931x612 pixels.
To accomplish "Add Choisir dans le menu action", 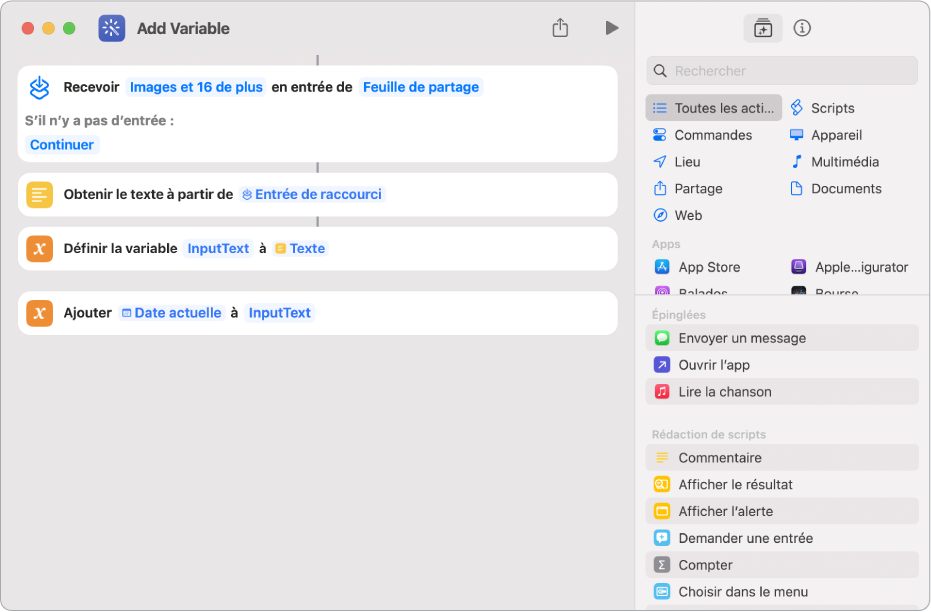I will [782, 591].
